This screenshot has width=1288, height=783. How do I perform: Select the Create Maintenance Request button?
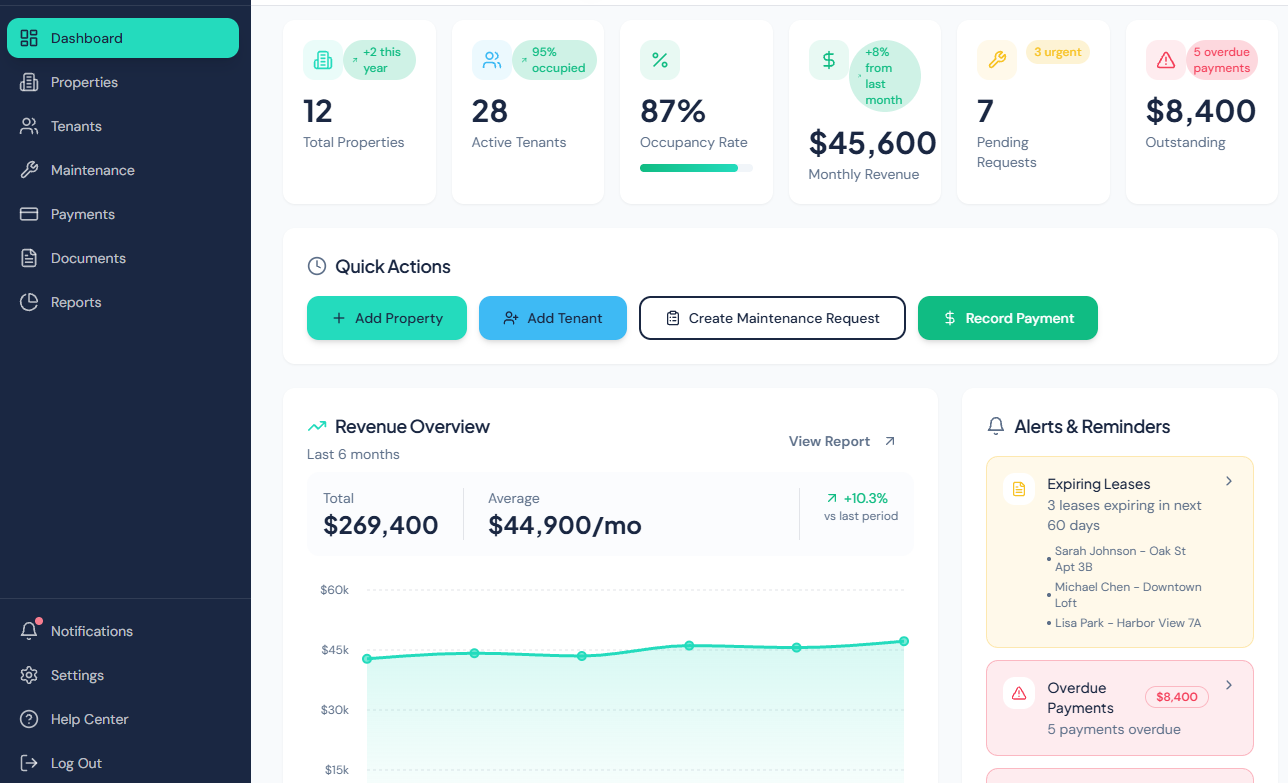click(x=772, y=318)
